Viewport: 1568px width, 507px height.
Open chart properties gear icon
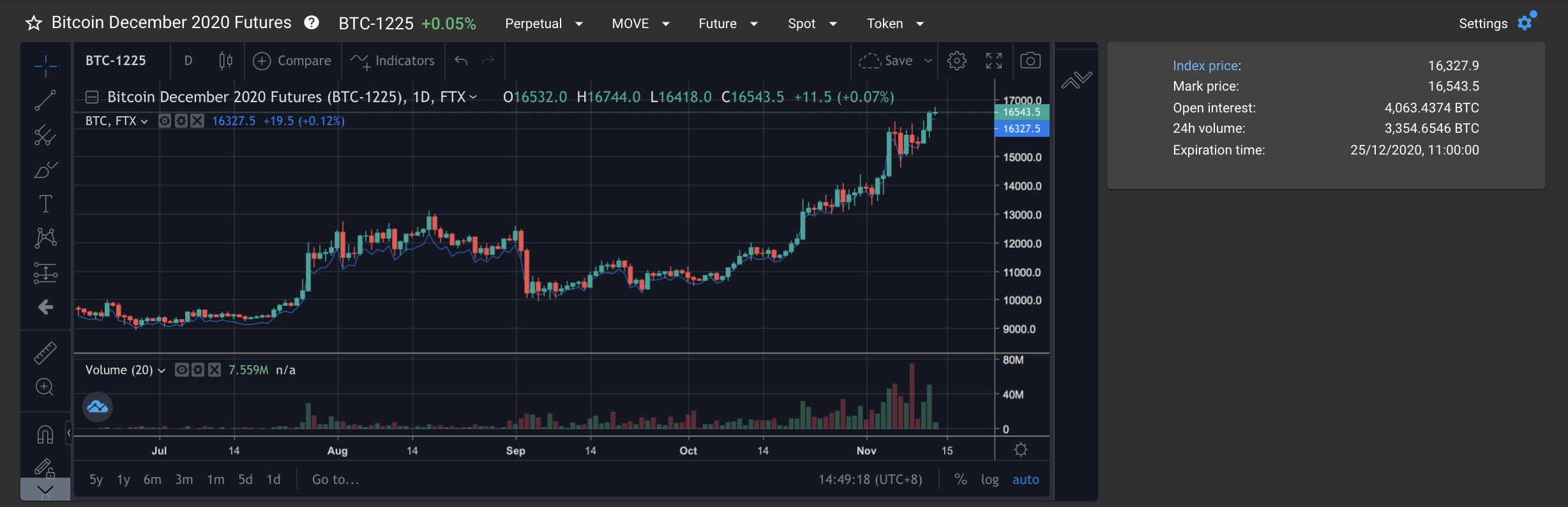point(956,61)
